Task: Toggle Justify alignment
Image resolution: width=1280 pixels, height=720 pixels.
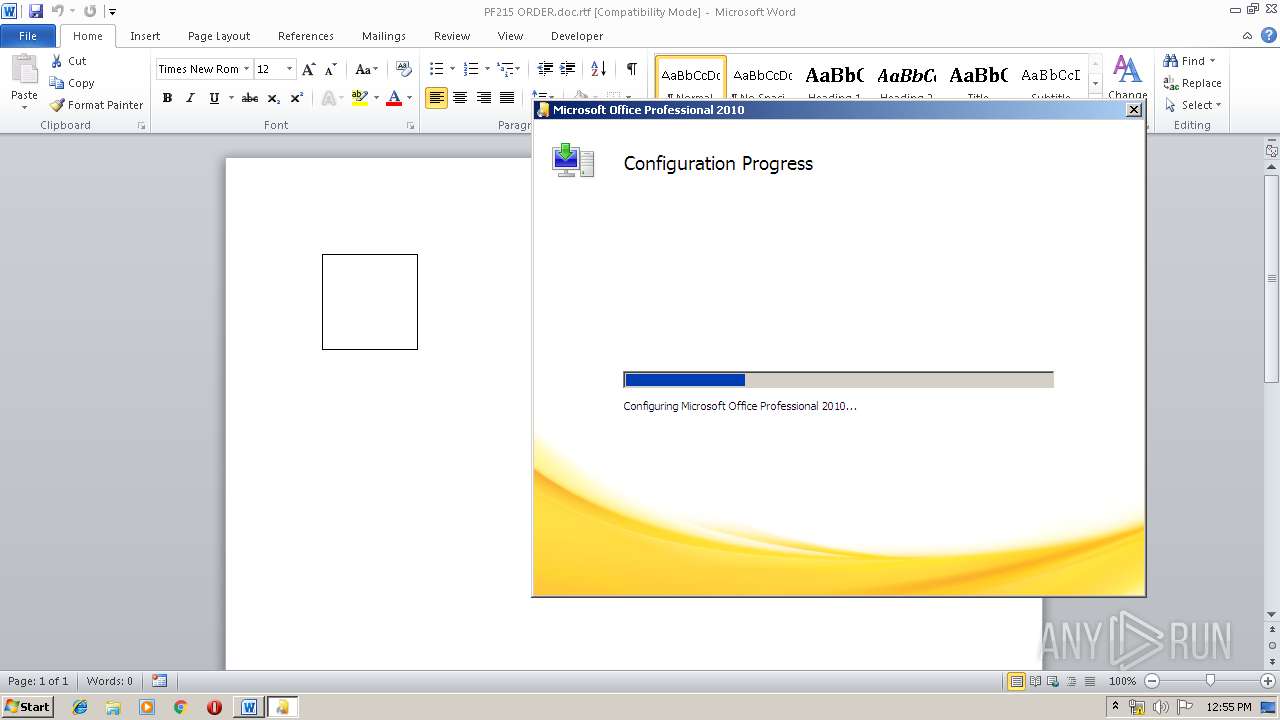Action: click(x=507, y=98)
